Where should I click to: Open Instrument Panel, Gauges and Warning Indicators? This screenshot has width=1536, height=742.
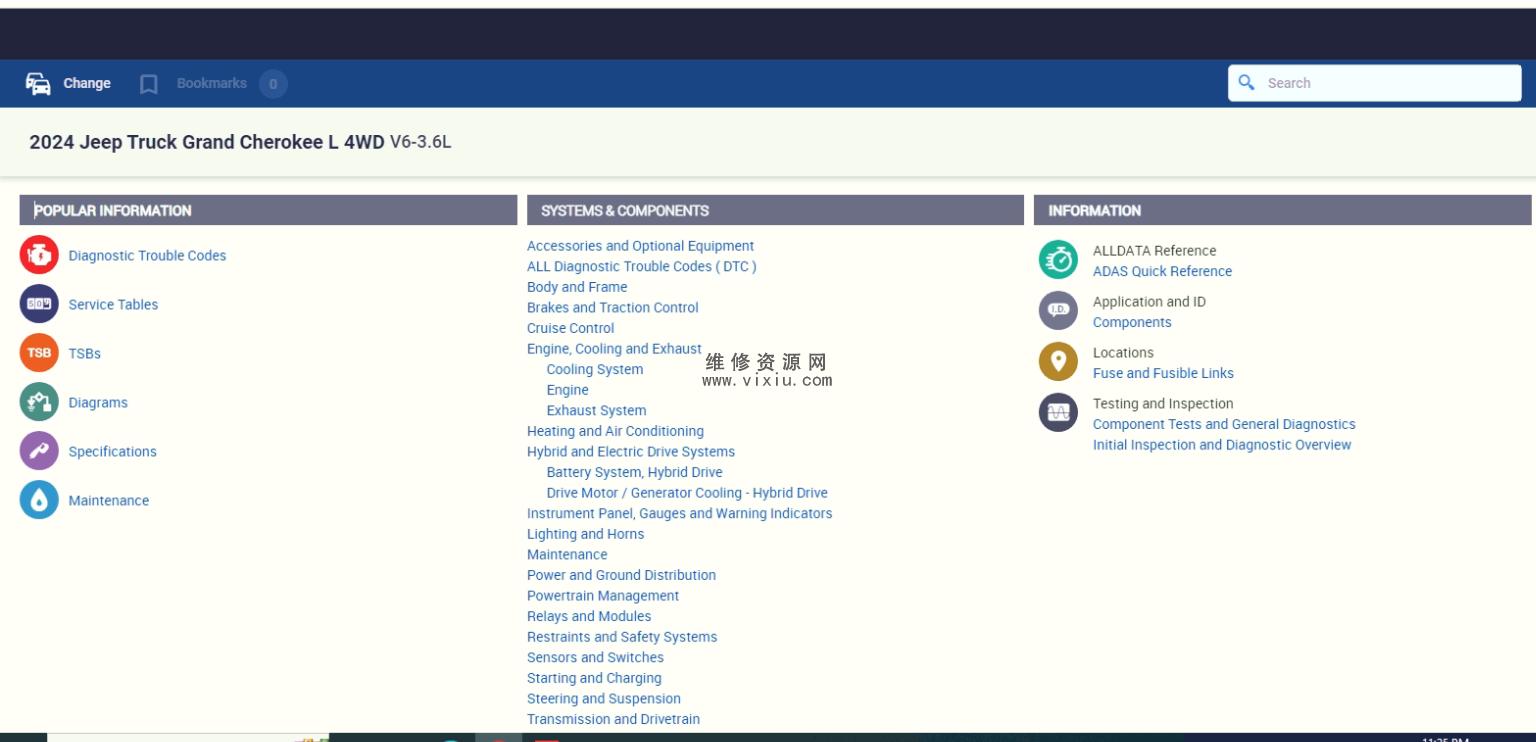pyautogui.click(x=680, y=514)
